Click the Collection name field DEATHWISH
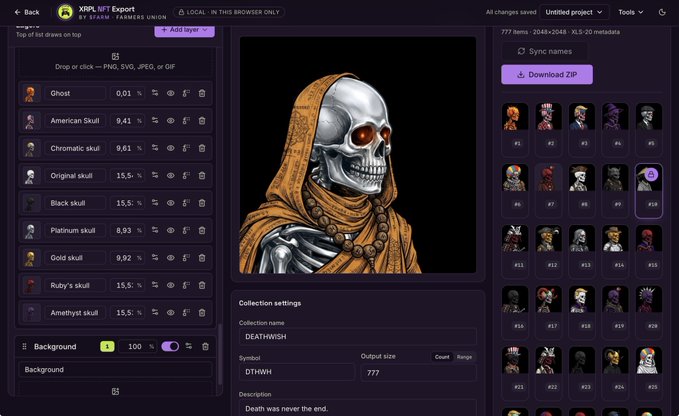 [358, 337]
